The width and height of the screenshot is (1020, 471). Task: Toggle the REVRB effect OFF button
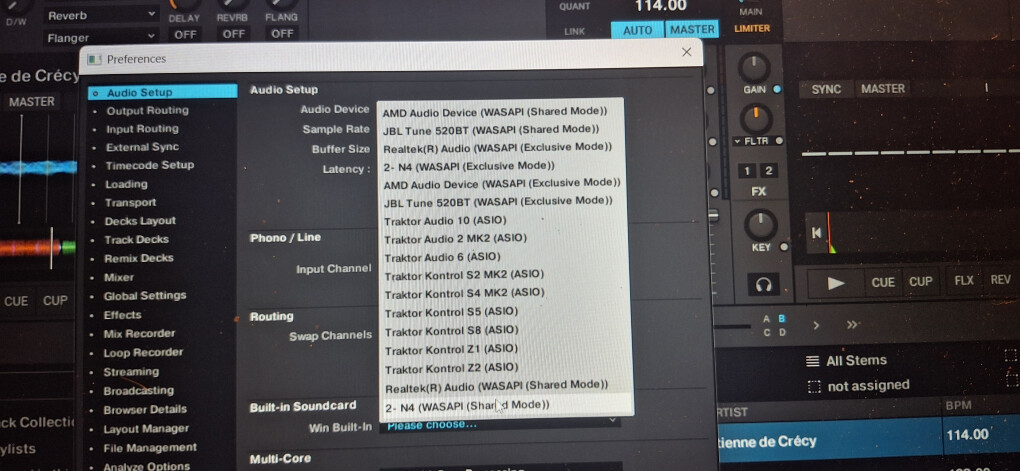pos(234,34)
